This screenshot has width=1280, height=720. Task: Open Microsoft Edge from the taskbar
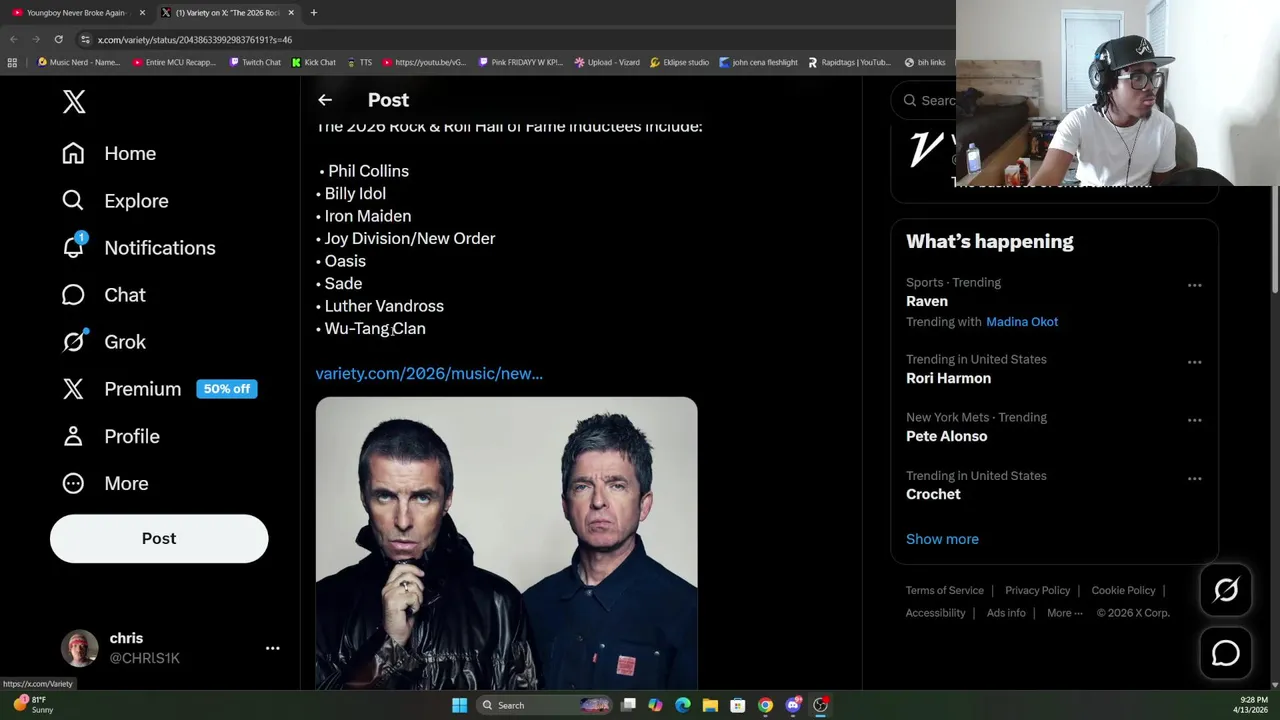point(682,705)
